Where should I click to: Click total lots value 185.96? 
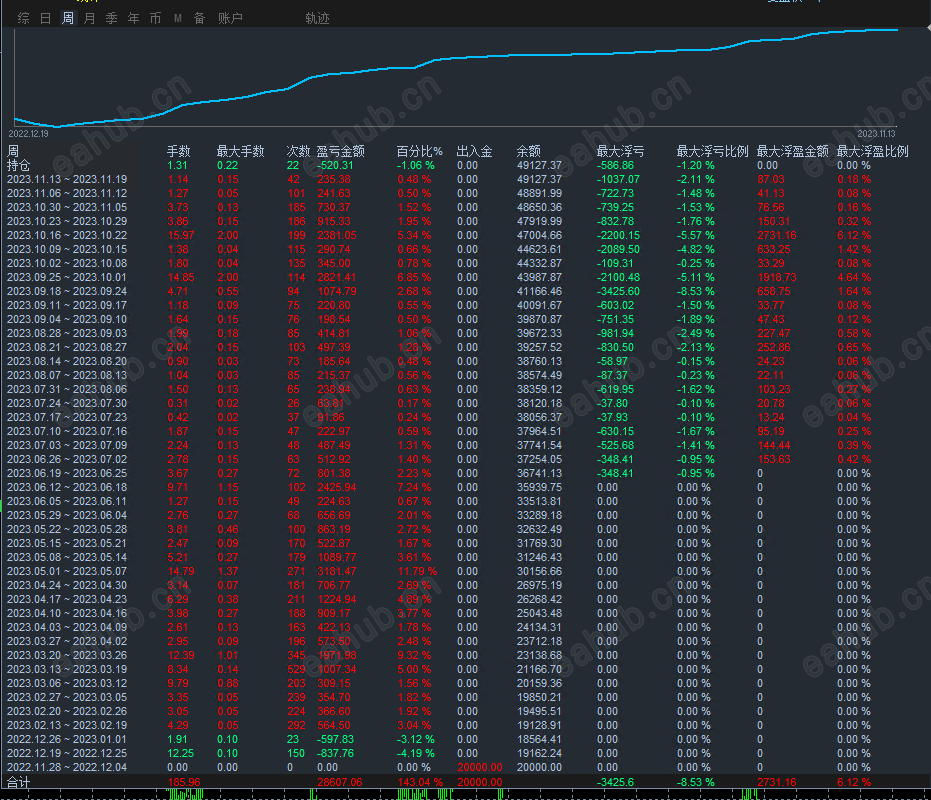pyautogui.click(x=184, y=782)
